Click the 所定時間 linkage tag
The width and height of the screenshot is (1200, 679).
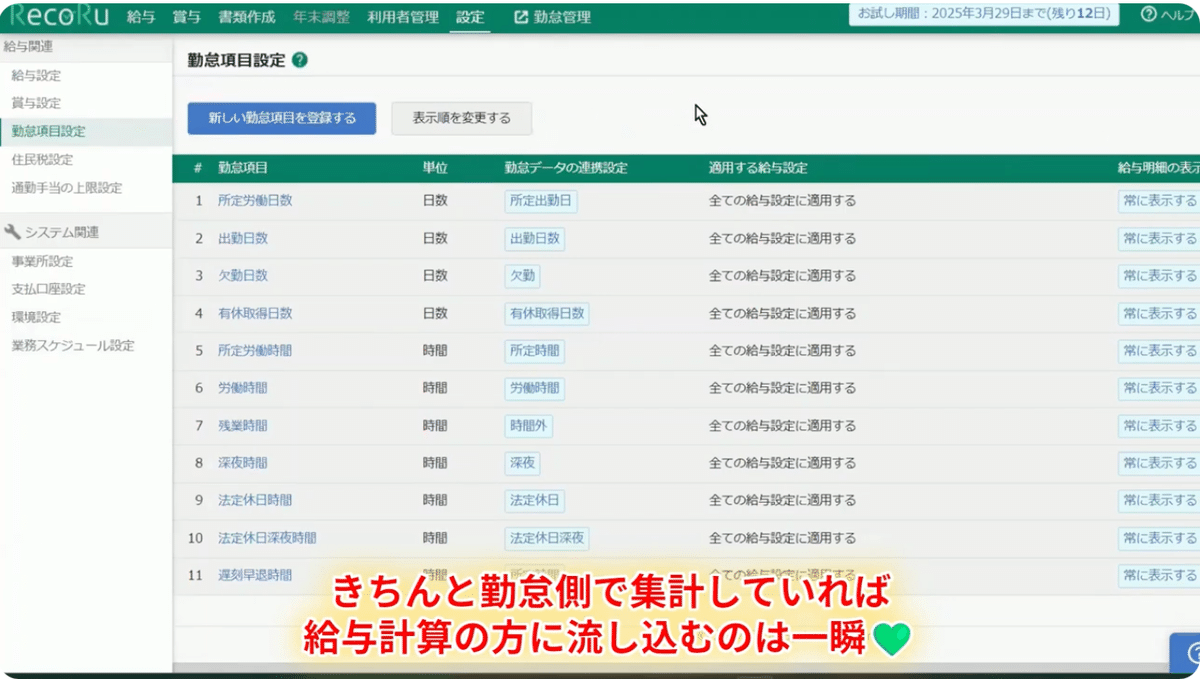(x=535, y=351)
